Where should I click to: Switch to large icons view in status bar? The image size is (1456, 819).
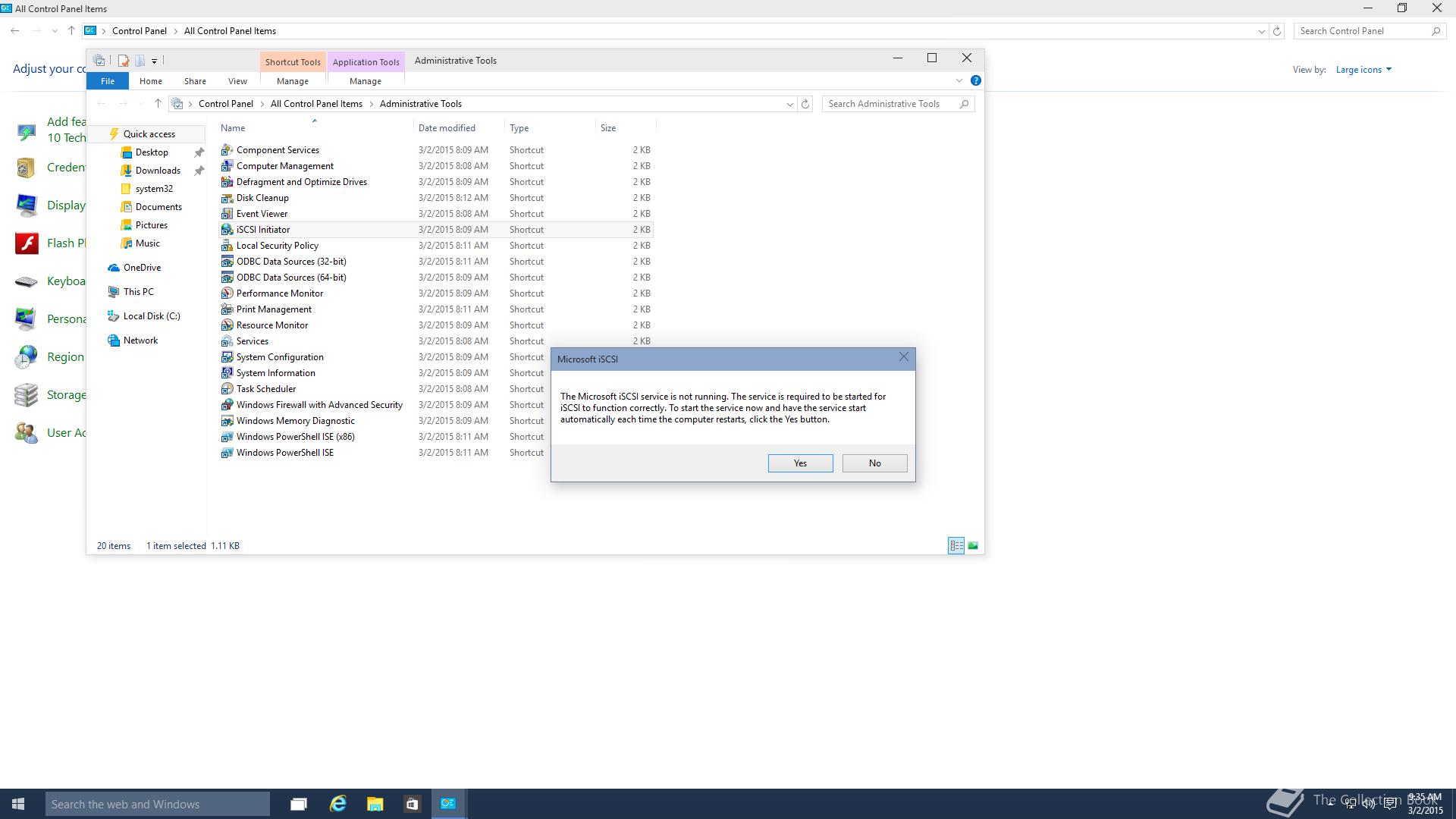tap(973, 545)
